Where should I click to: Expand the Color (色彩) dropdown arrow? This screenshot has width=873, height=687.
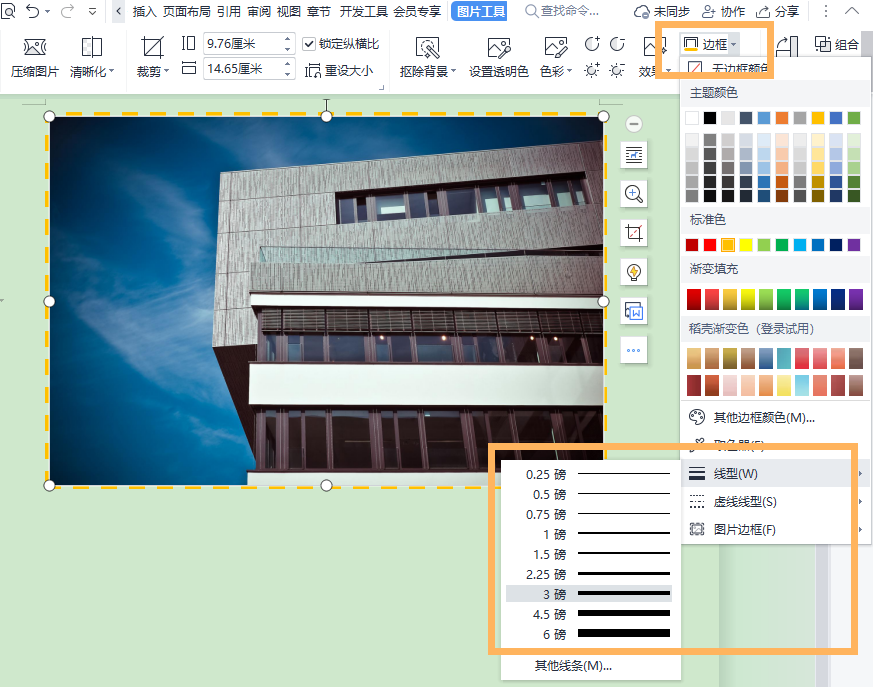tap(569, 71)
